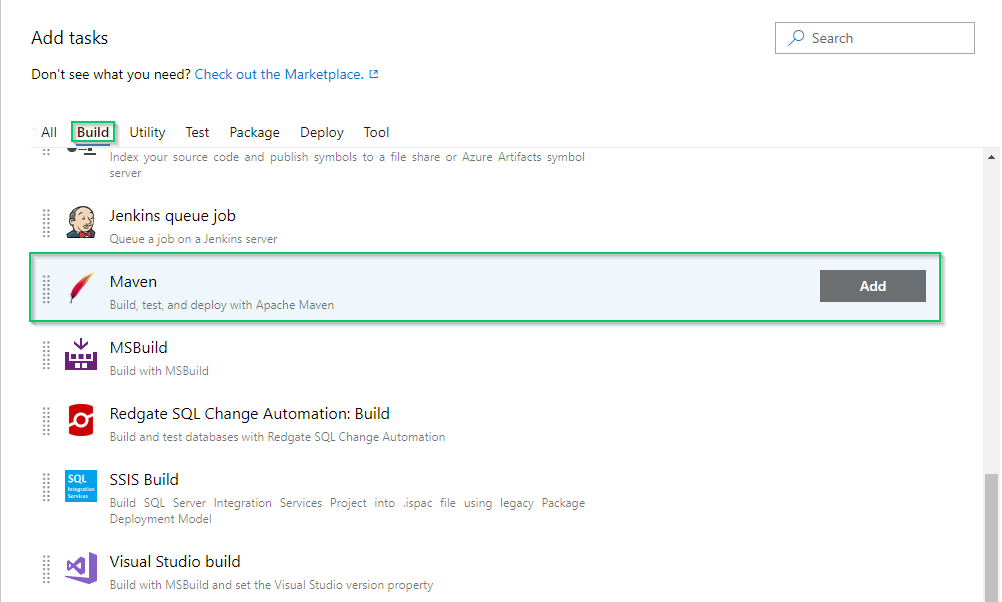
Task: Switch to the Test tab
Action: [197, 132]
